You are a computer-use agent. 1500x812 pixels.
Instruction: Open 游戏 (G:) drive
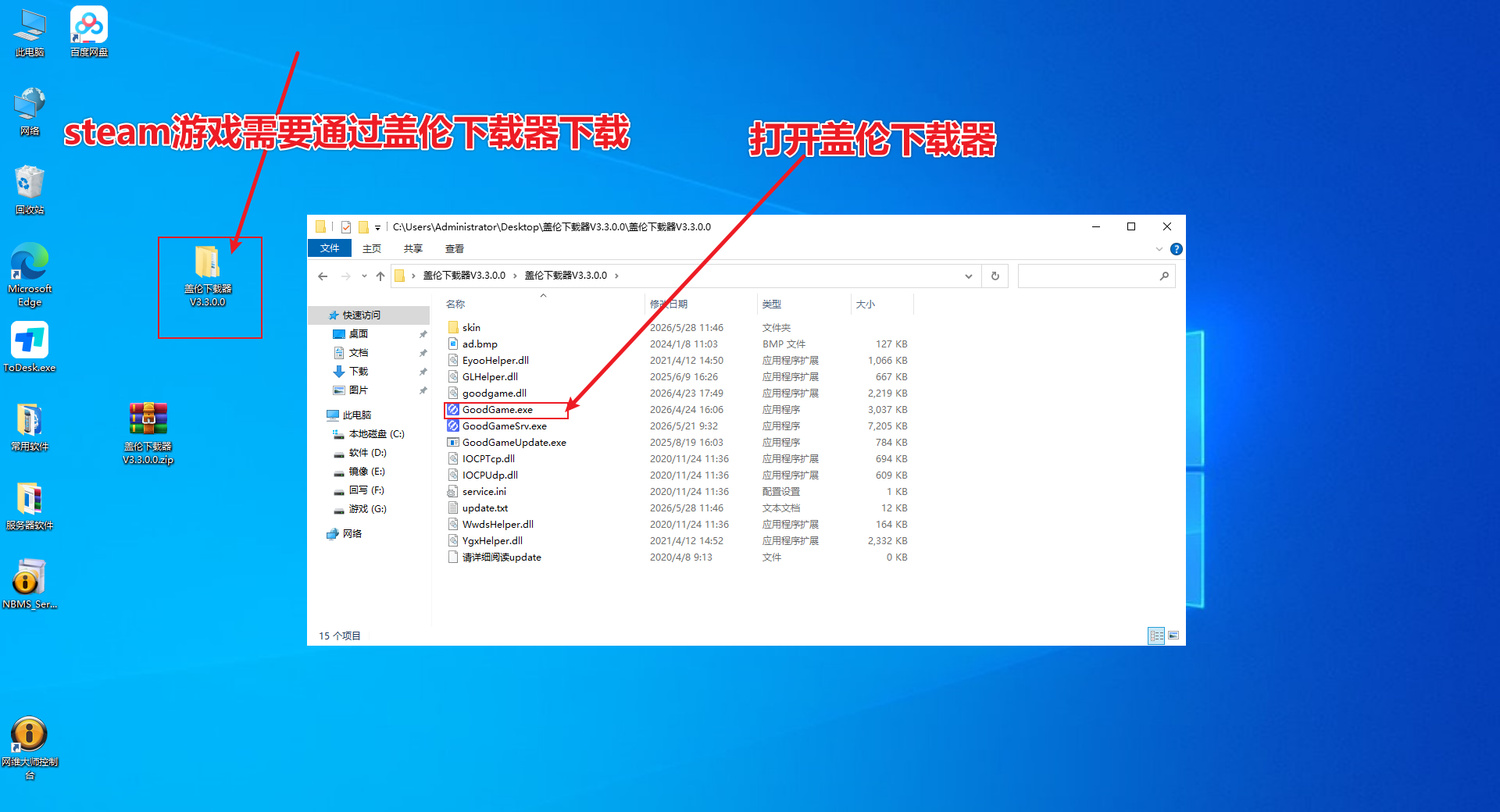(x=367, y=509)
